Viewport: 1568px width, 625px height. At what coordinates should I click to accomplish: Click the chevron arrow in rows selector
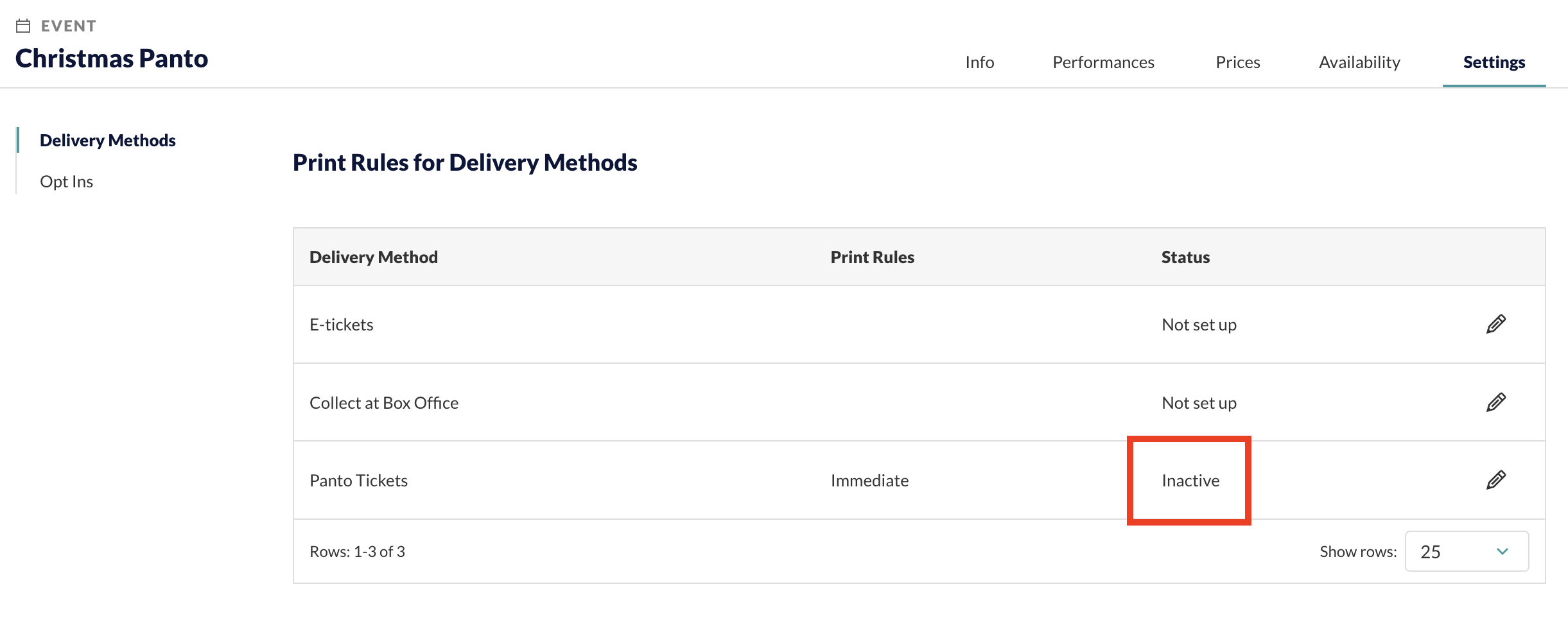1503,551
